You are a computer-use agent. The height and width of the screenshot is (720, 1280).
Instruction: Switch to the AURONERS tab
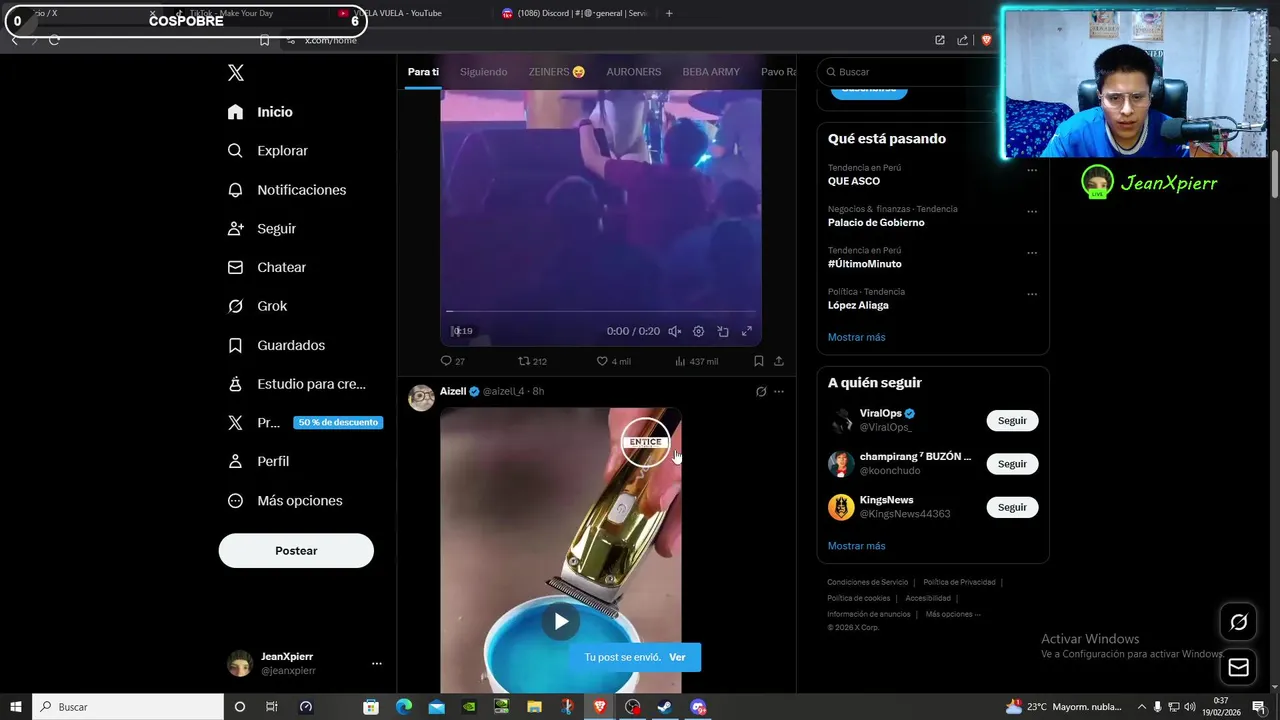click(x=634, y=72)
